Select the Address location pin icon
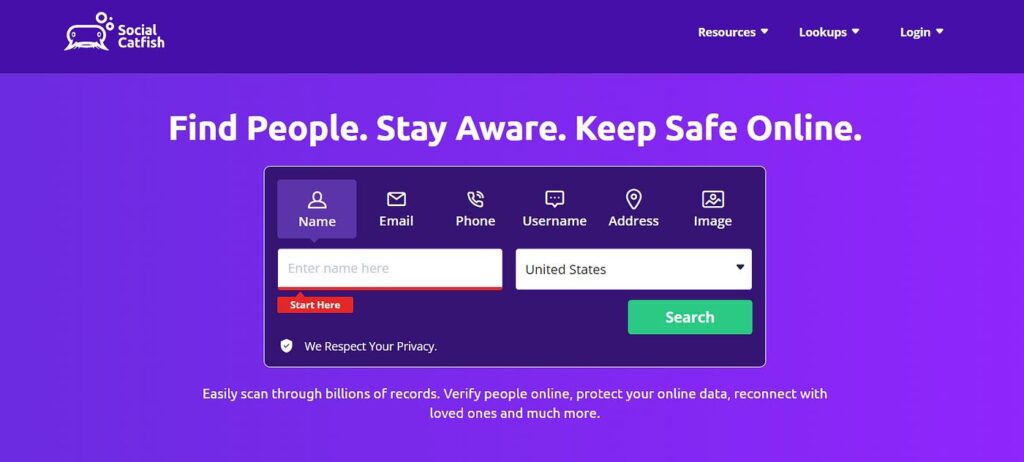The width and height of the screenshot is (1024, 462). (633, 199)
